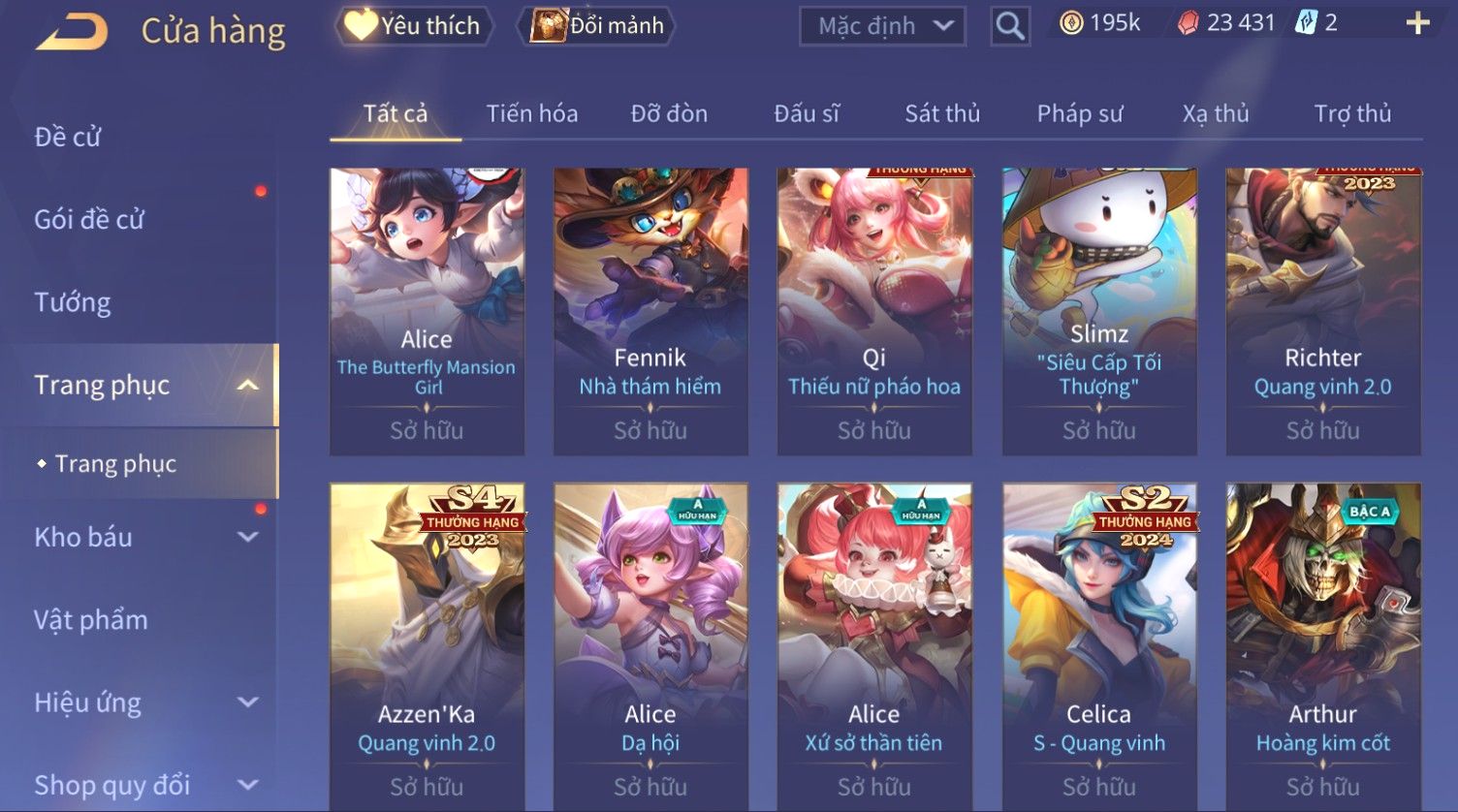Screen dimensions: 1458x812
Task: Expand the Shop quy đổi section
Action: coord(248,784)
